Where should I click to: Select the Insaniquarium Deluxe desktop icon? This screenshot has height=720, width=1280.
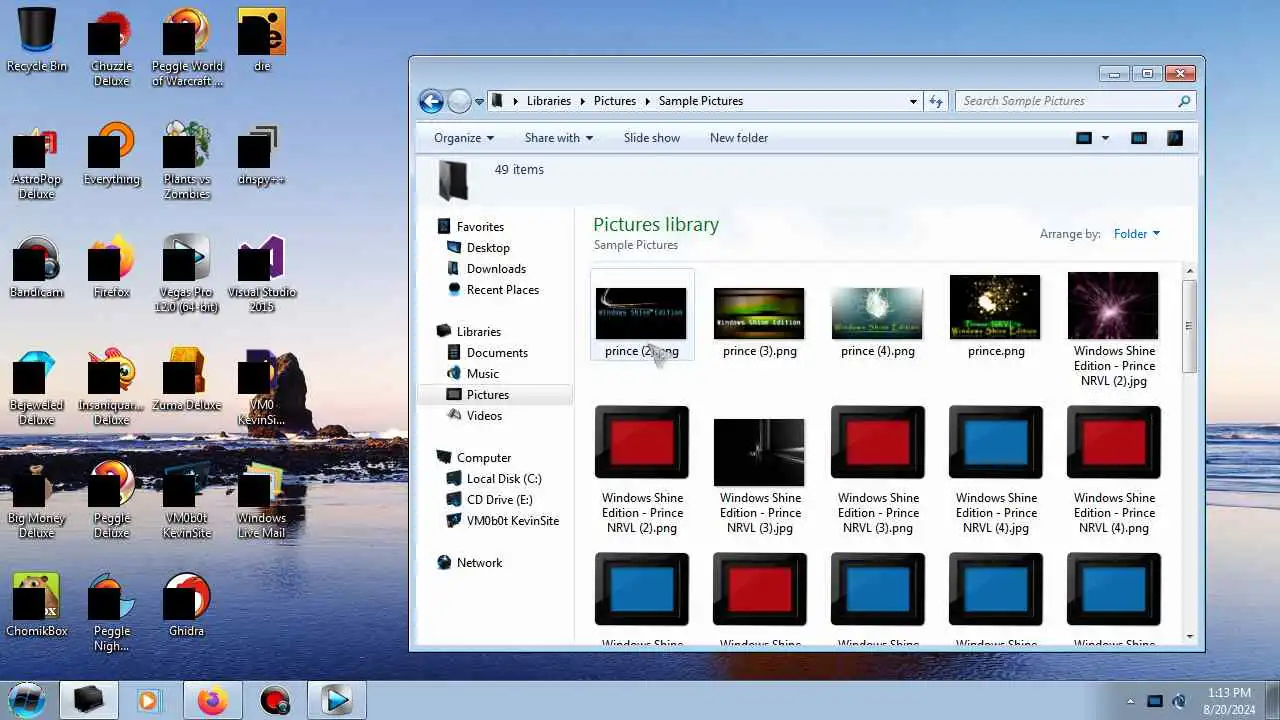point(111,387)
